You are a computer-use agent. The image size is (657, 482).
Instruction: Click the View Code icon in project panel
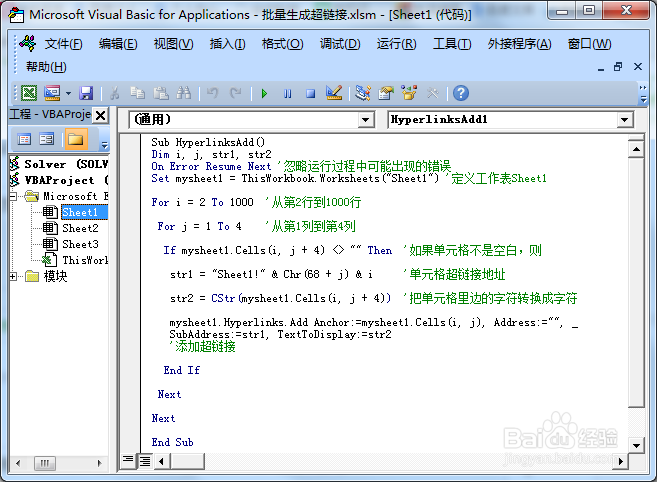pos(24,139)
